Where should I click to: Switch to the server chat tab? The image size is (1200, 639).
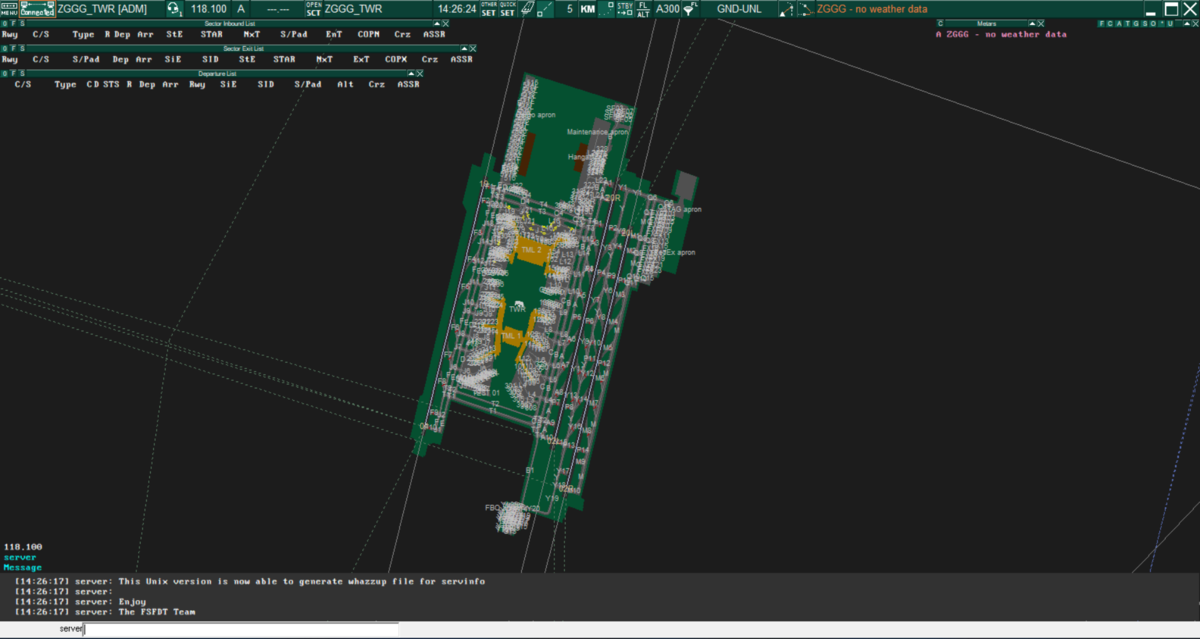click(x=20, y=557)
